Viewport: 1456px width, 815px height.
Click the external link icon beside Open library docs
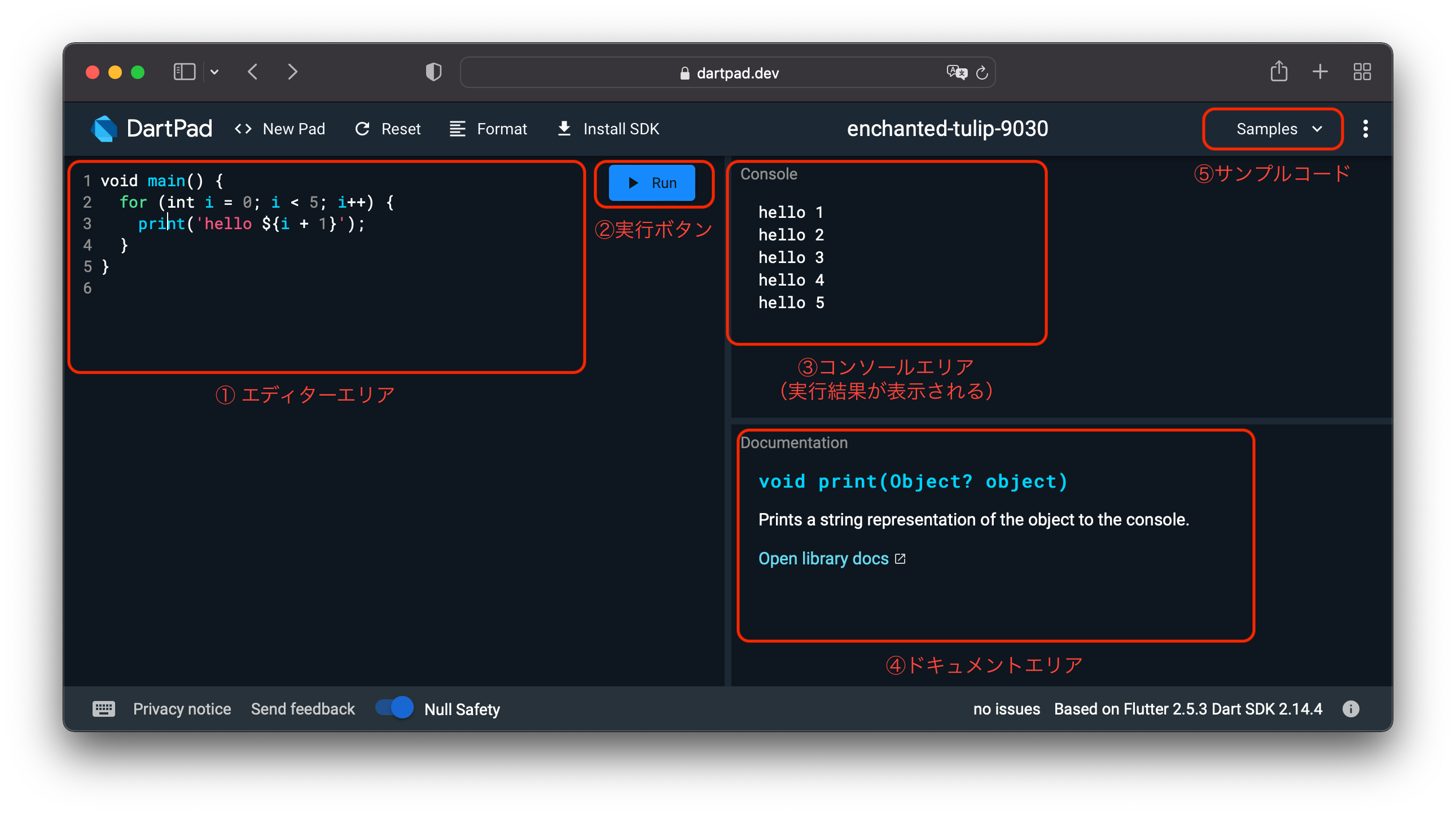[900, 558]
